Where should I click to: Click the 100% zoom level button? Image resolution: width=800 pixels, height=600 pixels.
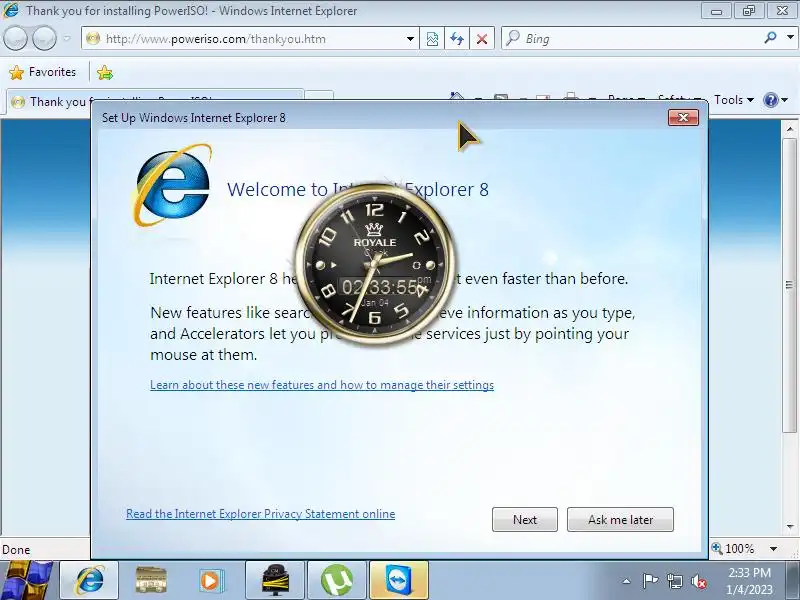pos(733,549)
